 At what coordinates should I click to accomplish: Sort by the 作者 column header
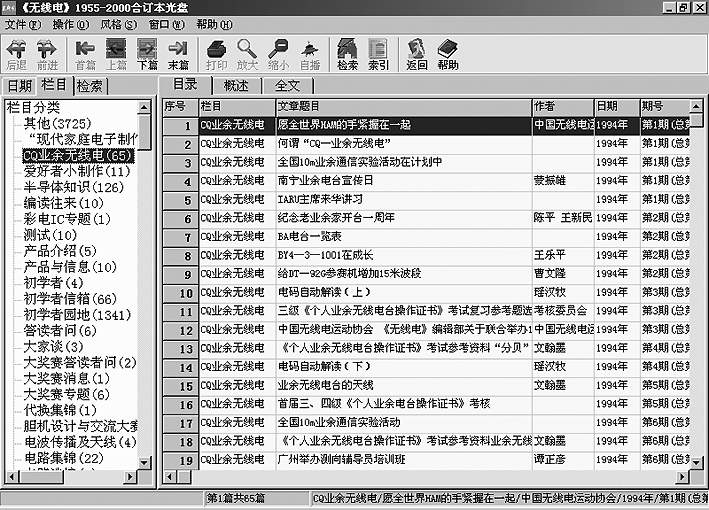click(x=563, y=106)
